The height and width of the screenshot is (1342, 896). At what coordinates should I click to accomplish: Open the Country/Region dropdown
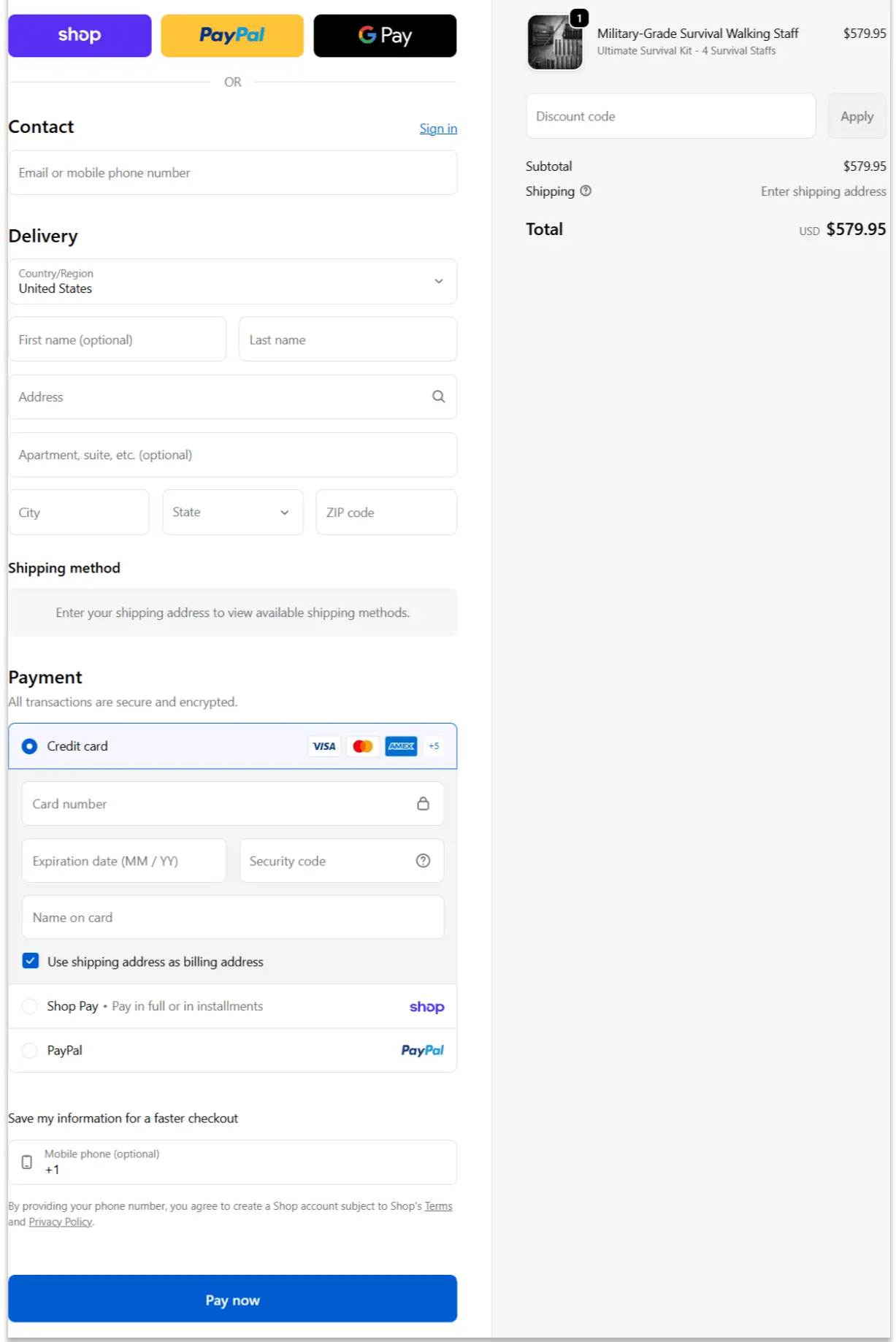[233, 281]
